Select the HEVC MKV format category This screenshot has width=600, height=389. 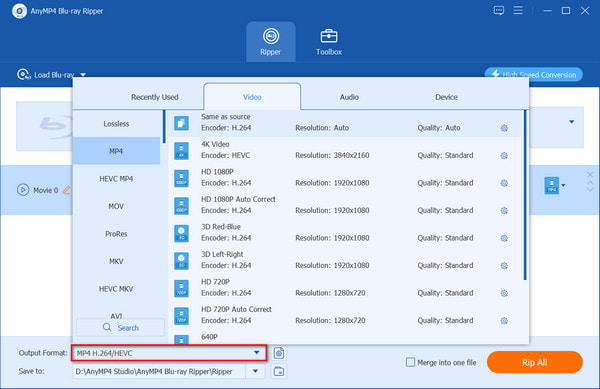116,289
